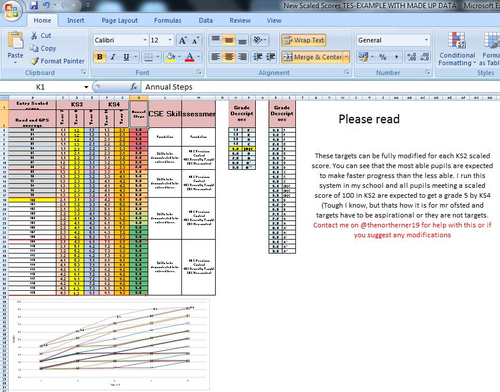Click the Save icon in quick access toolbar
Image resolution: width=500 pixels, height=392 pixels.
[33, 5]
